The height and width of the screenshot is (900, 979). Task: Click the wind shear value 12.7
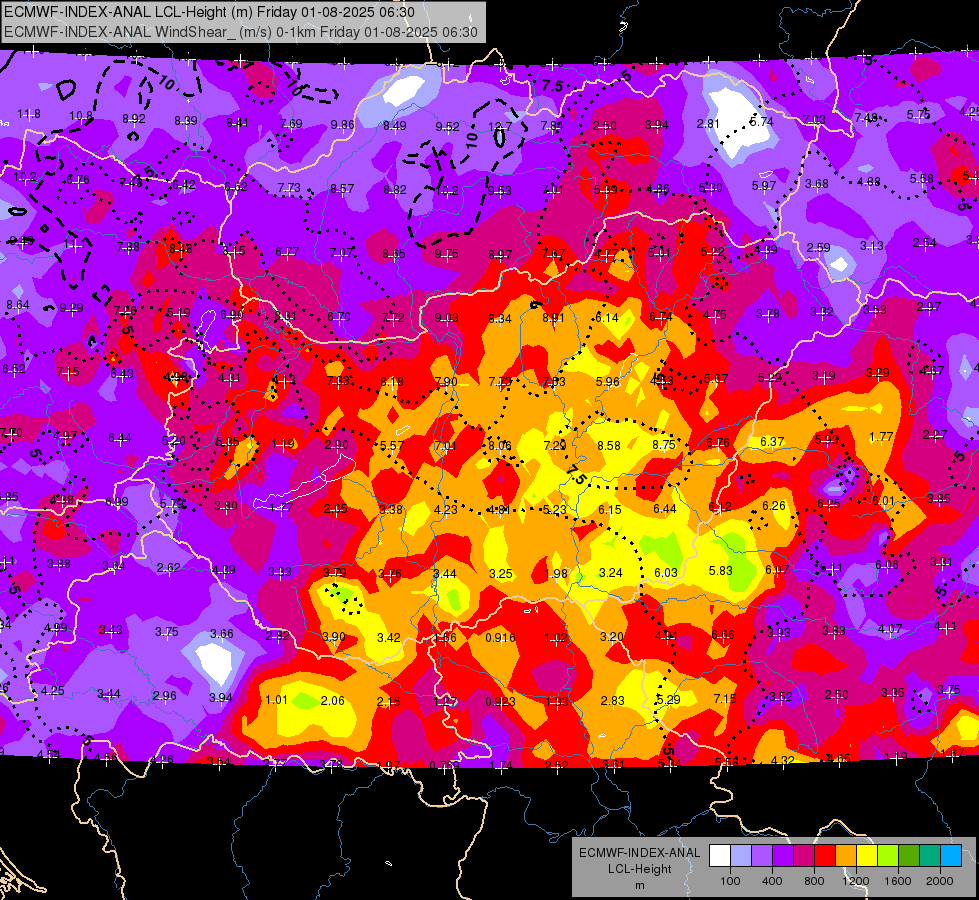(x=499, y=127)
